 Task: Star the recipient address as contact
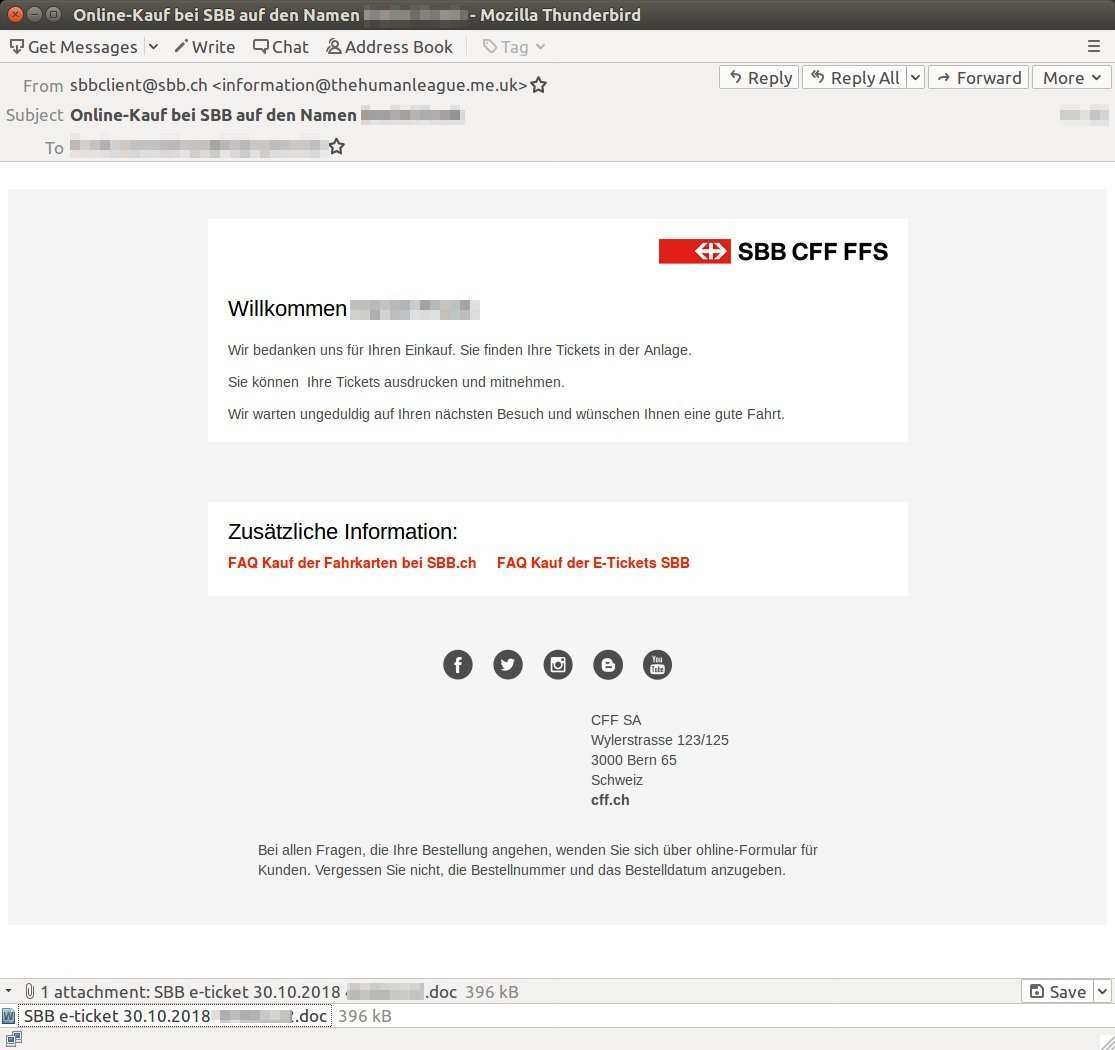[x=337, y=147]
